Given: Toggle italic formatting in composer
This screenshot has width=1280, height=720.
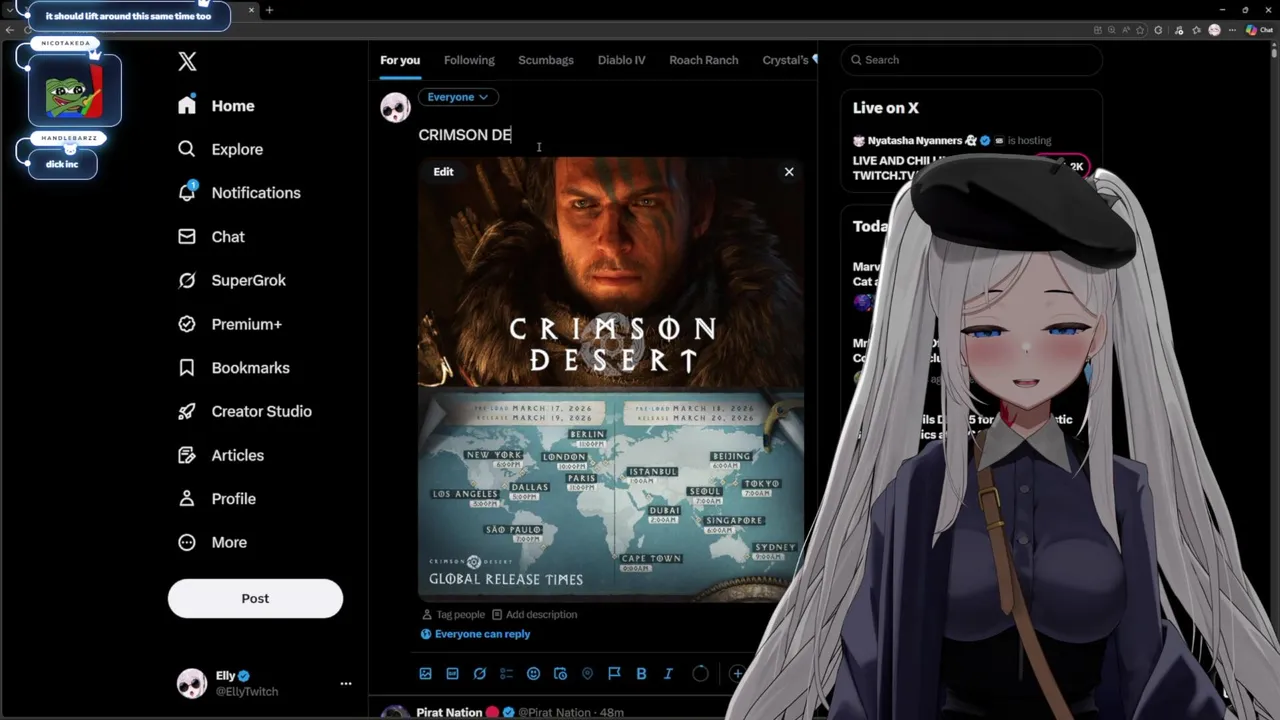Looking at the screenshot, I should pos(668,674).
